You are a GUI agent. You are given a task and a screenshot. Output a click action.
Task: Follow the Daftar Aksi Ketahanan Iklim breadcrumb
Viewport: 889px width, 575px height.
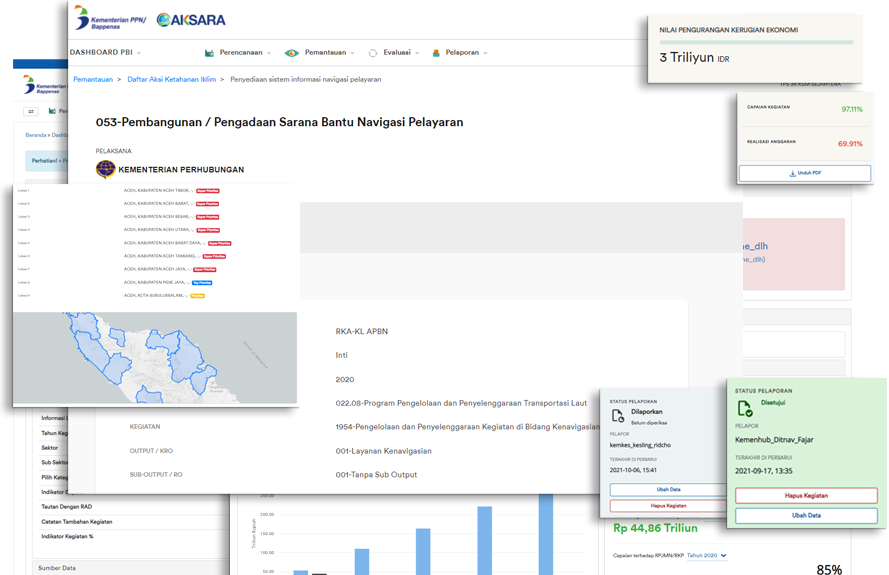click(173, 78)
